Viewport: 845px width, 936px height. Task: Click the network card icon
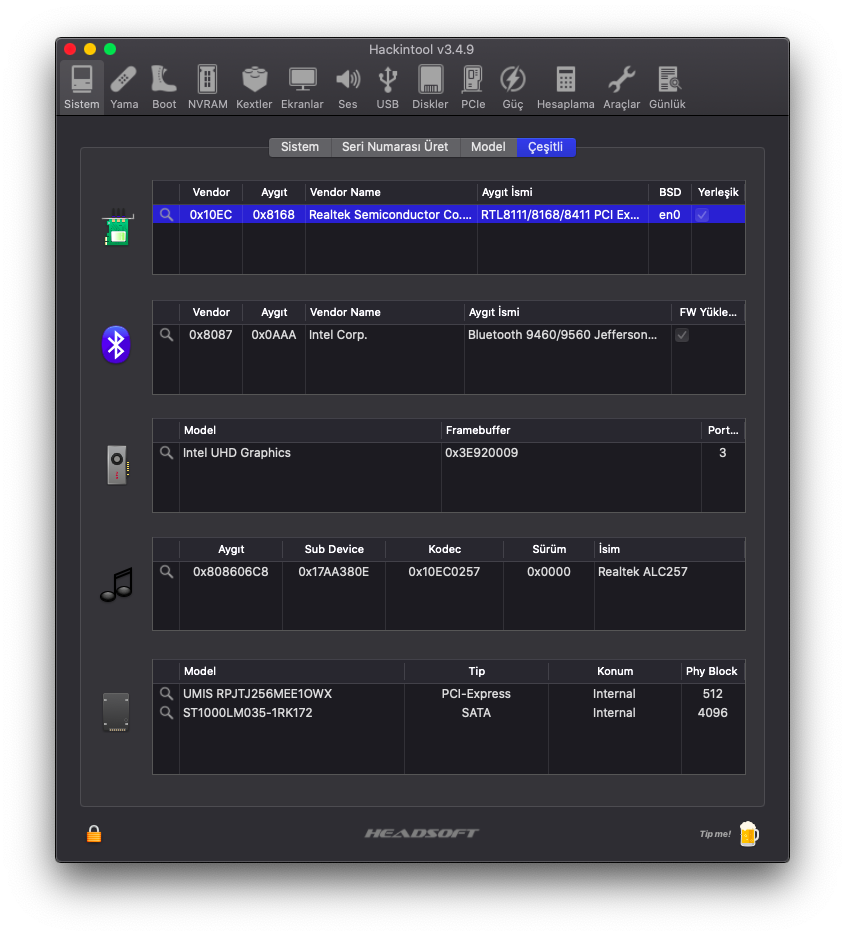click(x=118, y=227)
